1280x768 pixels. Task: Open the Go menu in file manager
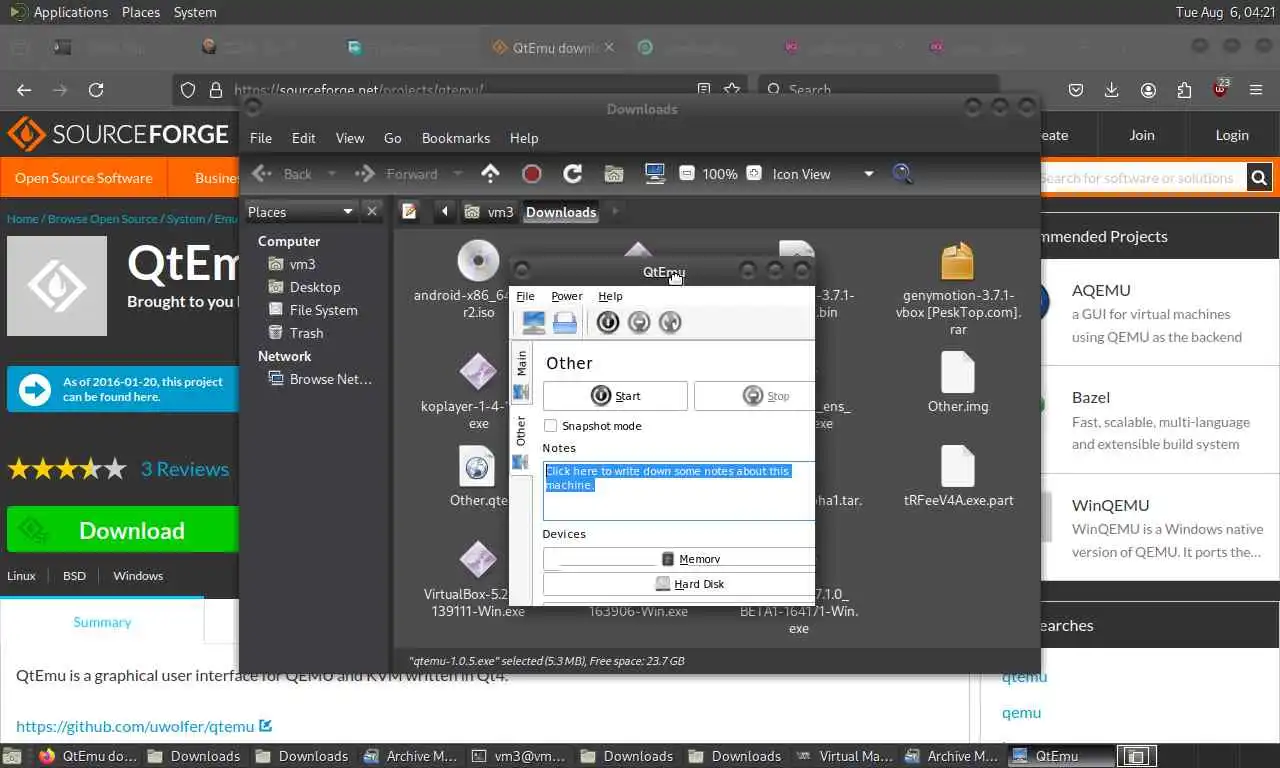tap(393, 138)
